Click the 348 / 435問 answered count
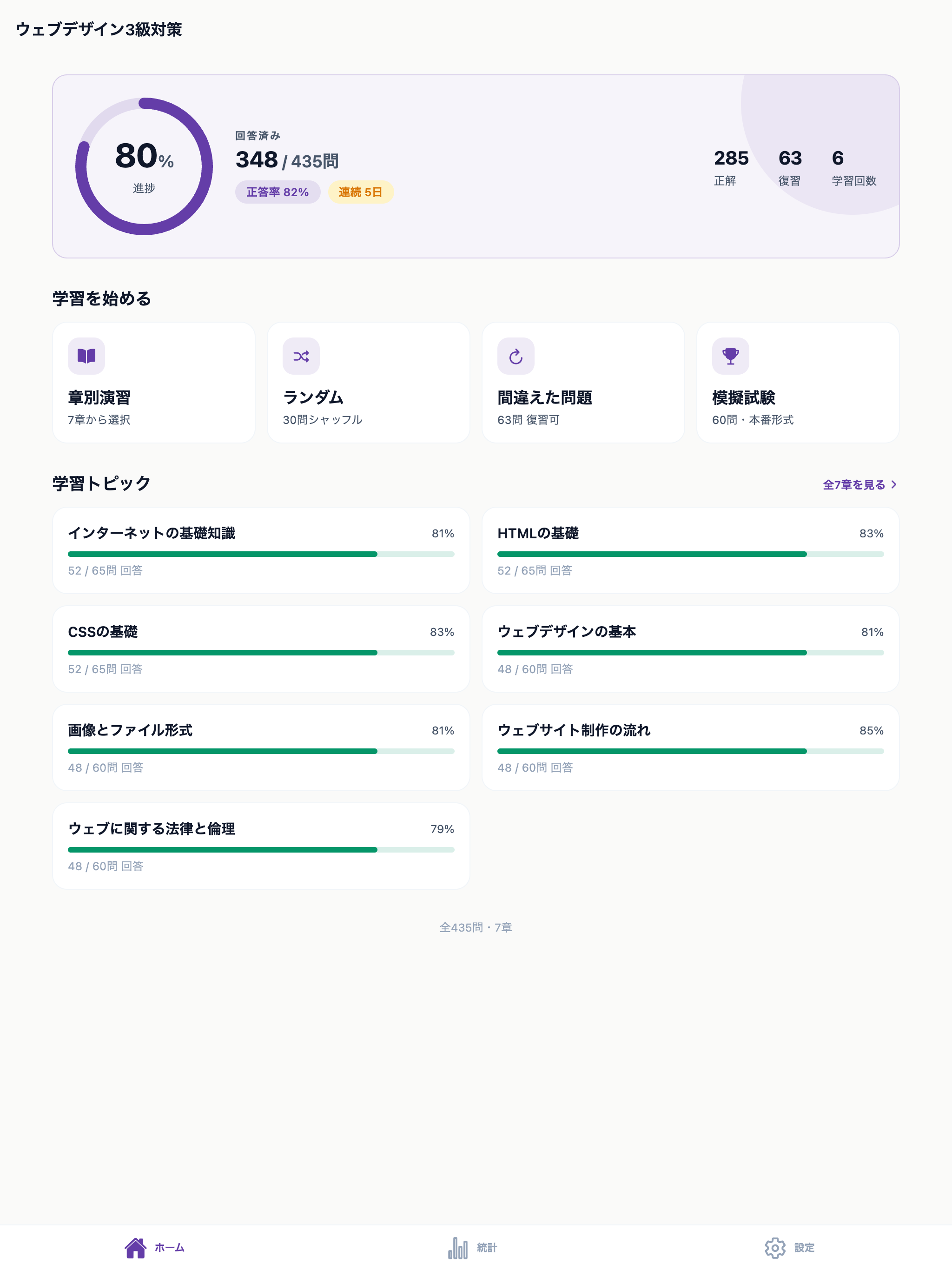 286,160
